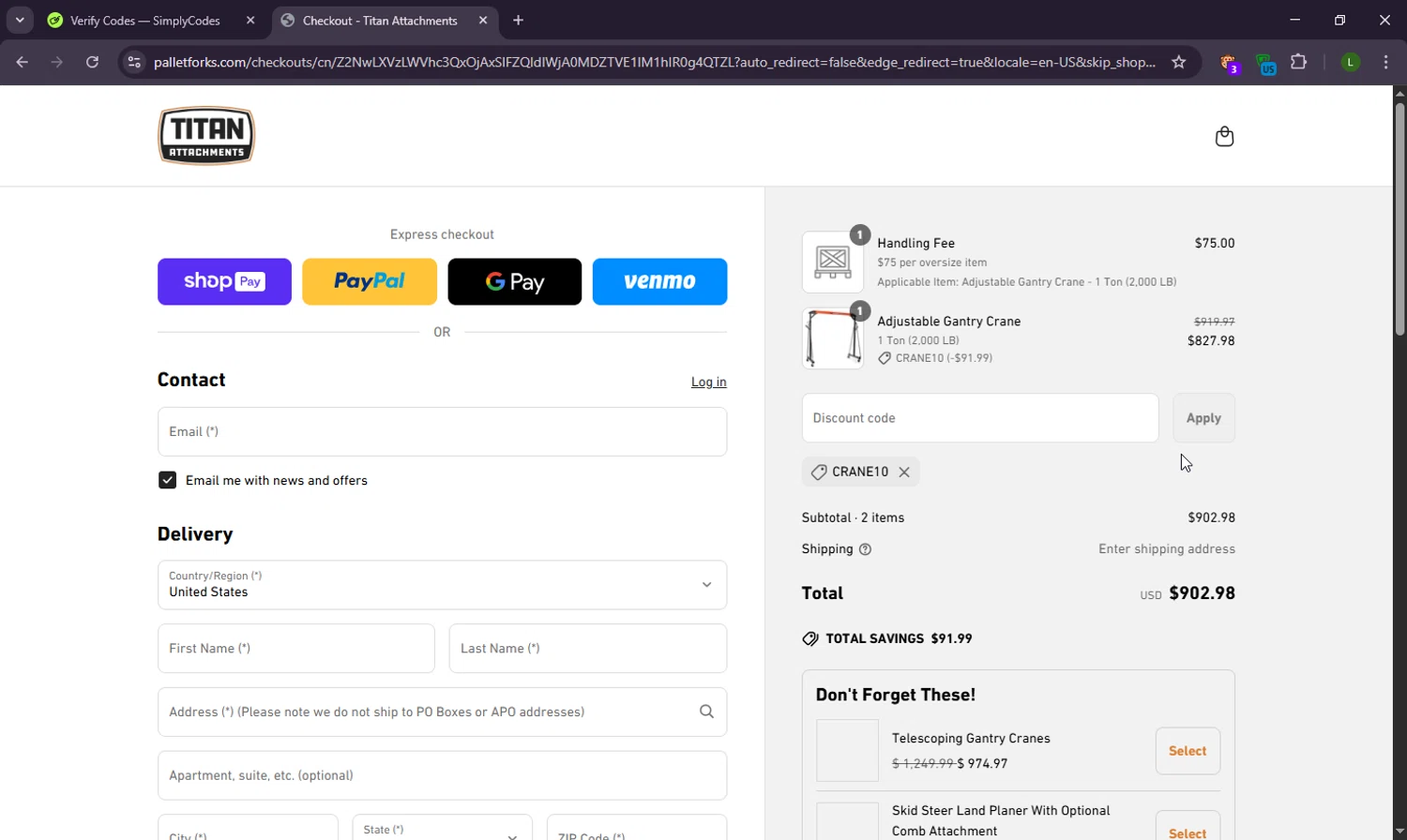Click the Adjustable Gantry Crane thumbnail

833,338
